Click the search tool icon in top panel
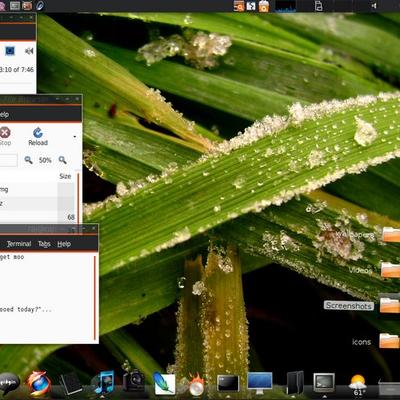400x400 pixels. 239,6
